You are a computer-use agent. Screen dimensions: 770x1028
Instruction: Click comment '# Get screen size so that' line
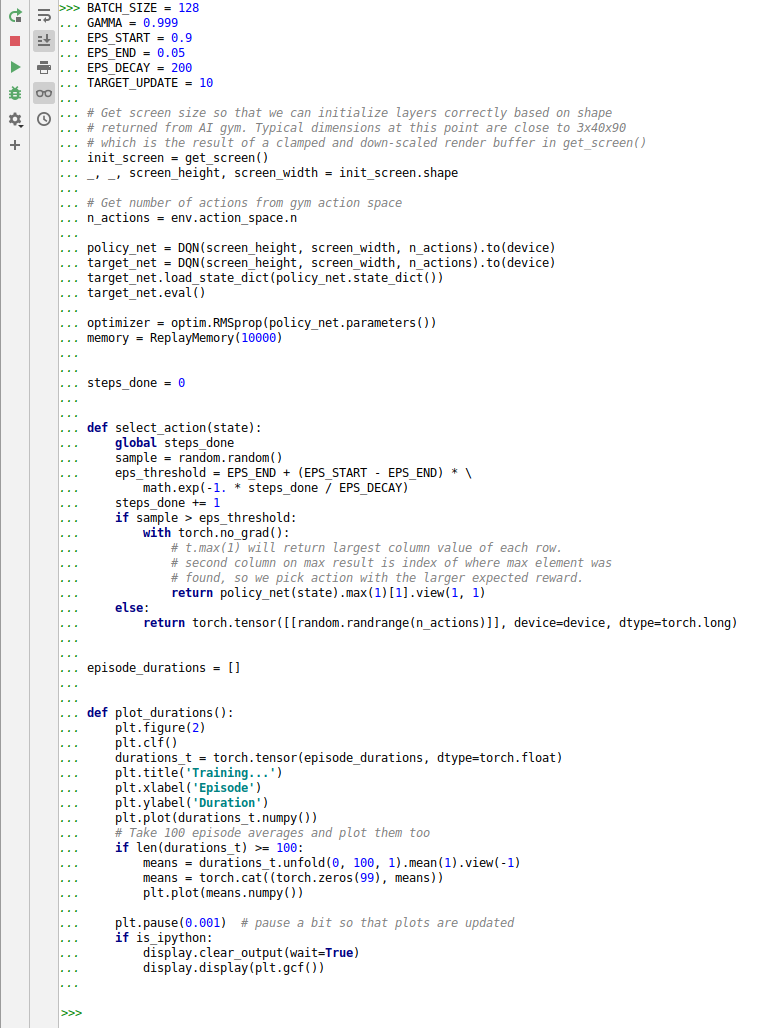pyautogui.click(x=350, y=113)
